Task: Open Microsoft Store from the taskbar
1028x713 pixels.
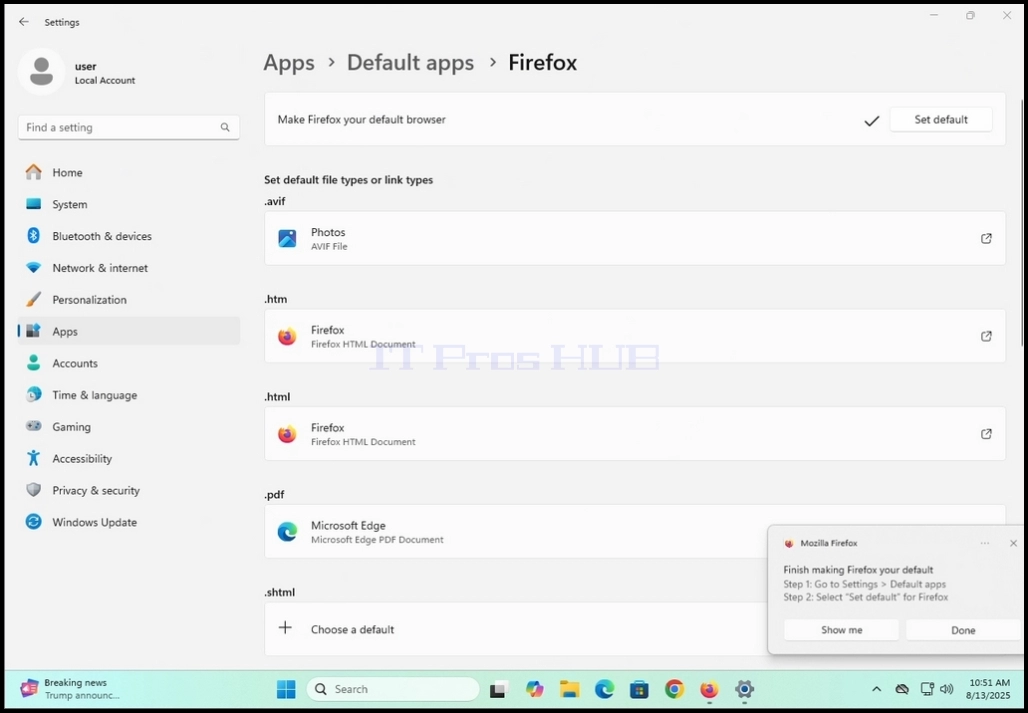Action: 639,689
